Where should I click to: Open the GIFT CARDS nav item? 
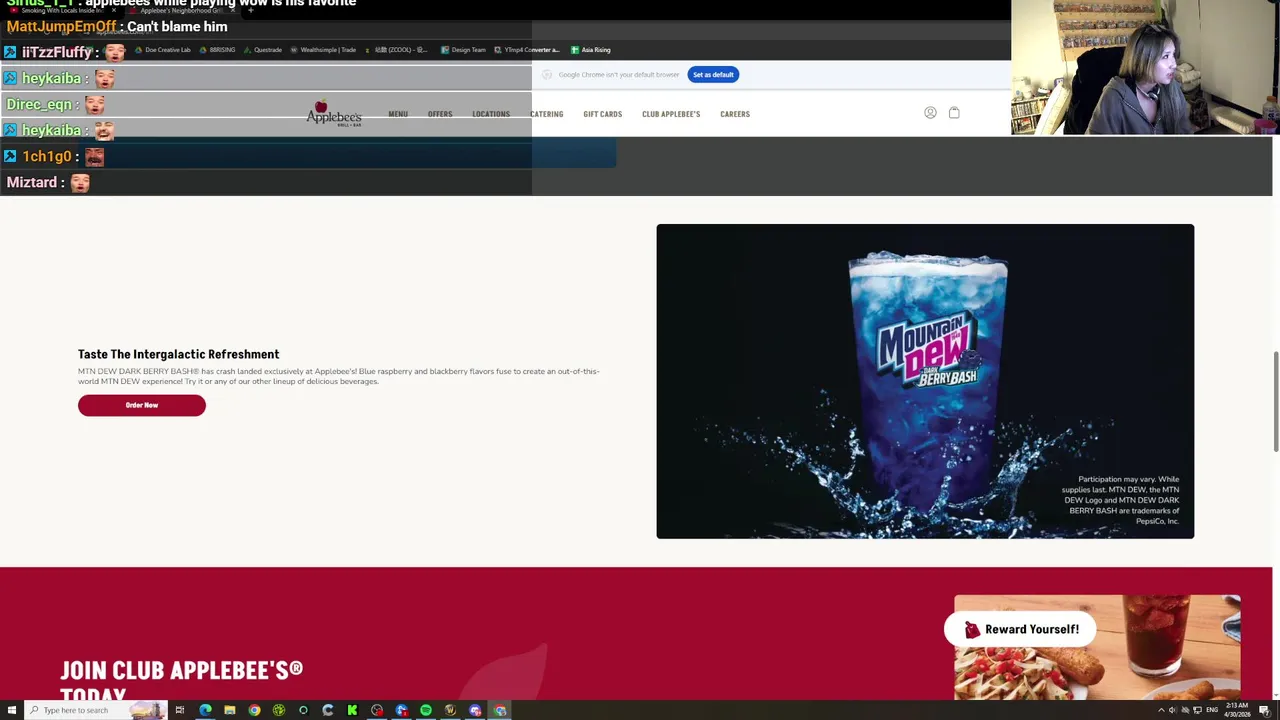pos(603,114)
